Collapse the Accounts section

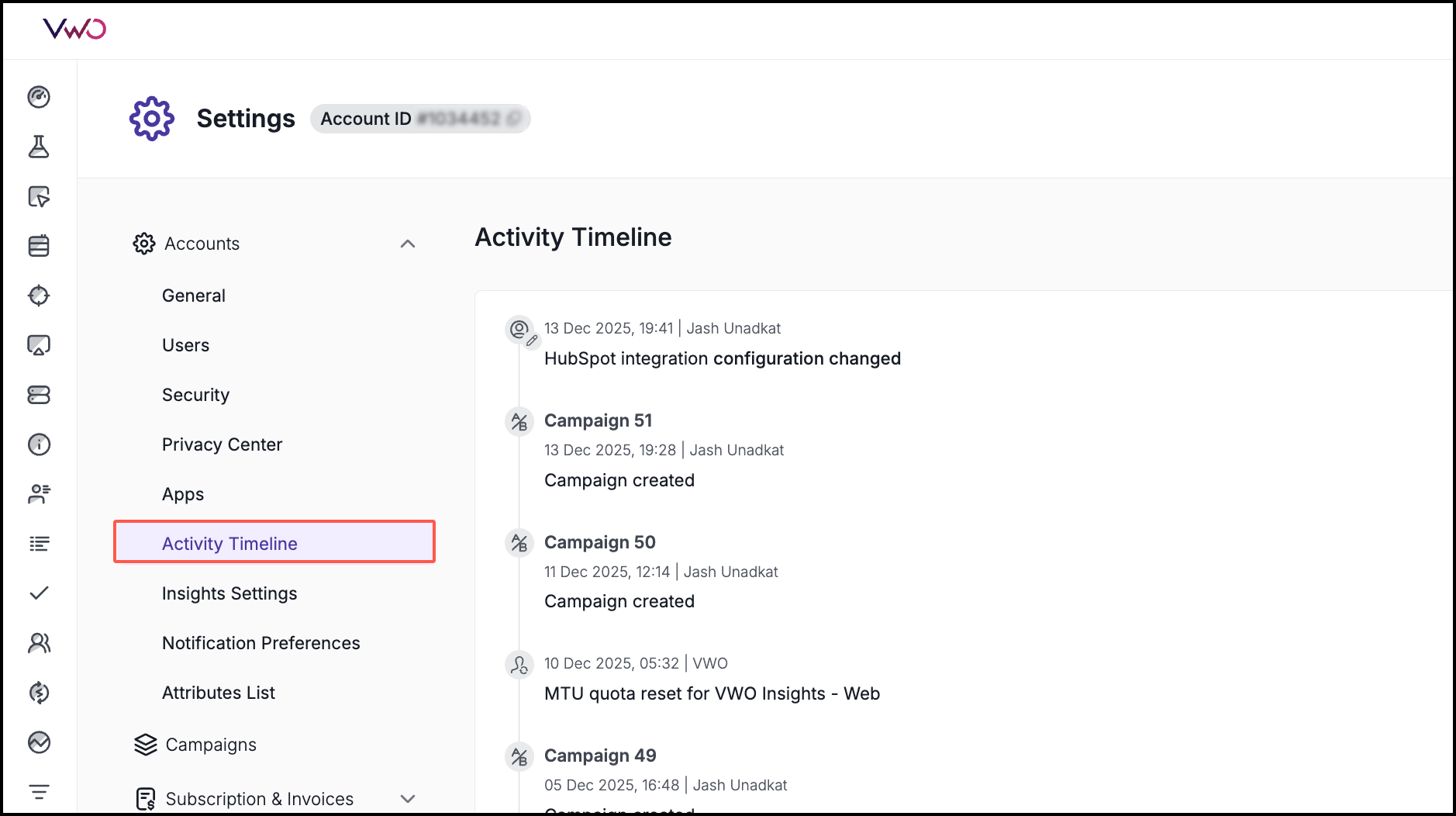408,244
